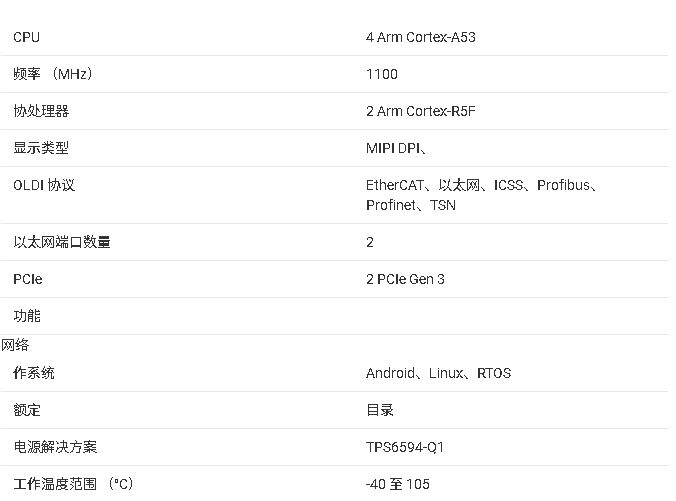Select the "MIPI DPI" display value
676x501 pixels.
(x=393, y=148)
